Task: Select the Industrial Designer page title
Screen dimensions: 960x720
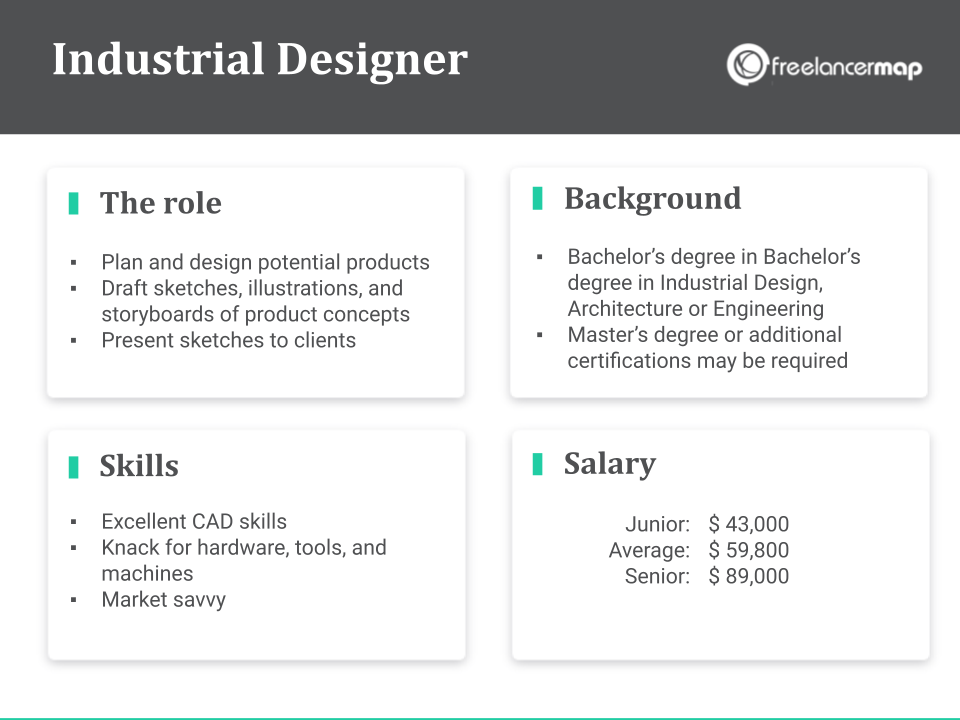Action: tap(260, 61)
